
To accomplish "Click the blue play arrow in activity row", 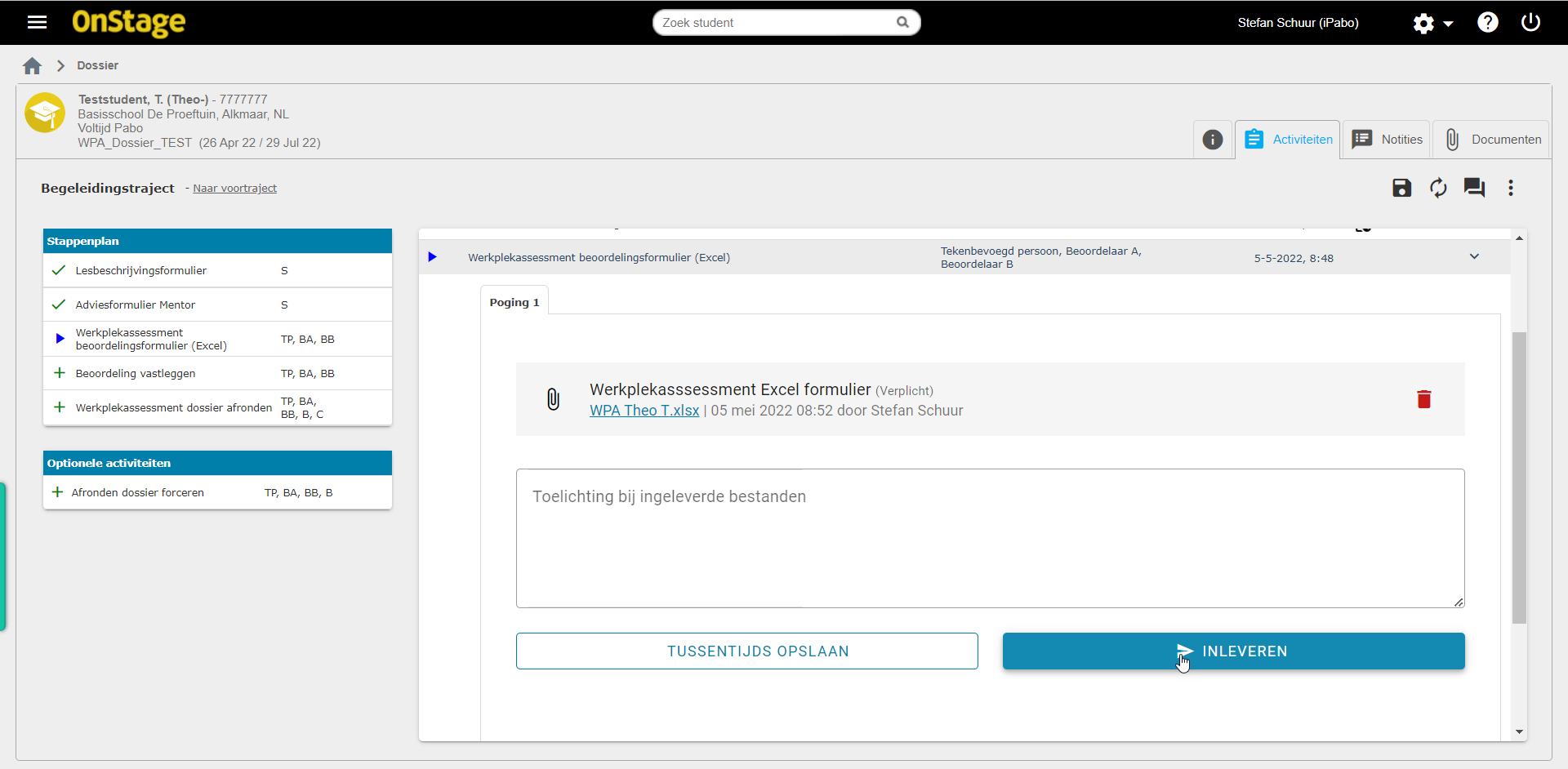I will coord(433,257).
